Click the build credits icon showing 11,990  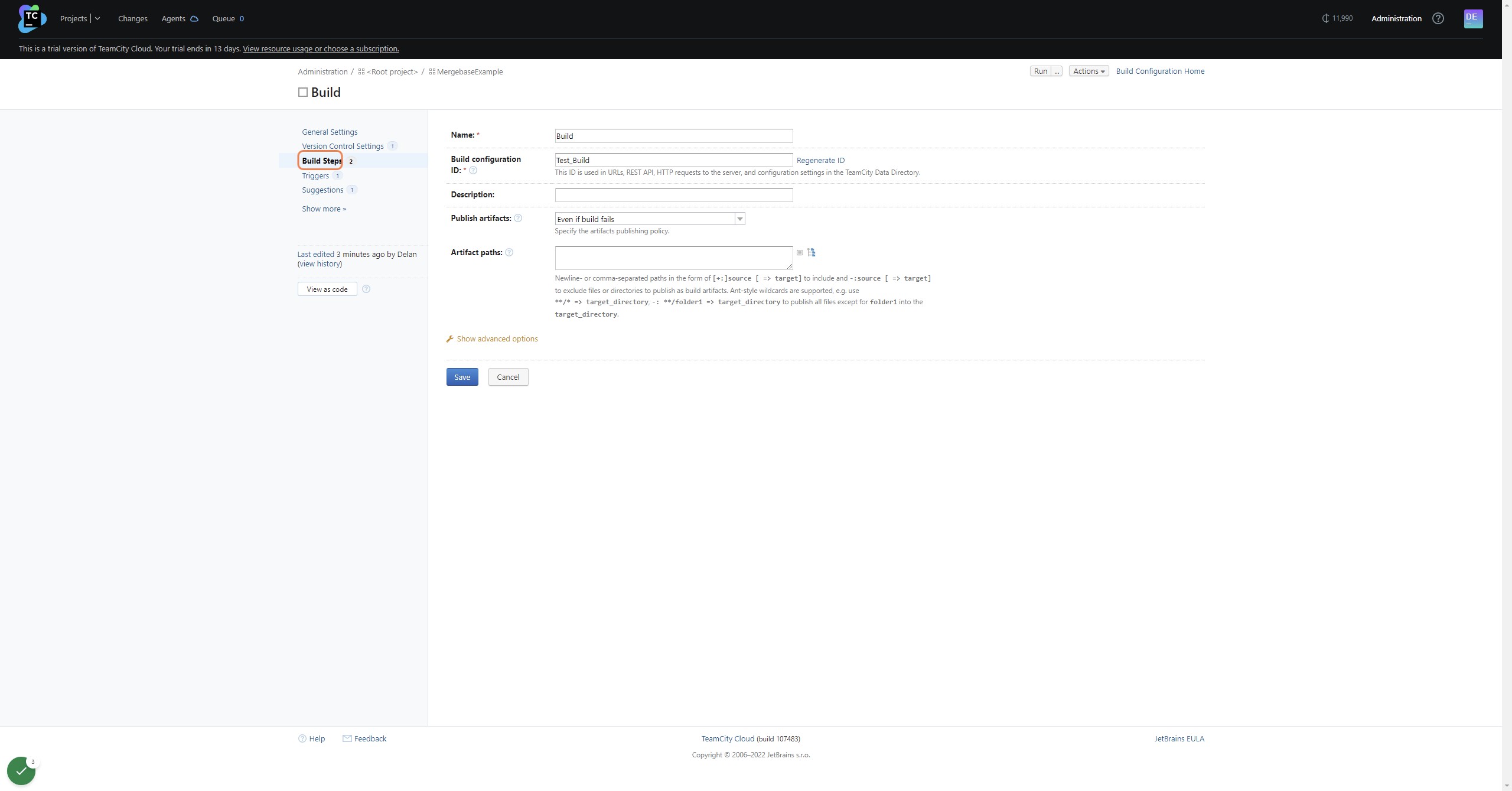[x=1325, y=18]
